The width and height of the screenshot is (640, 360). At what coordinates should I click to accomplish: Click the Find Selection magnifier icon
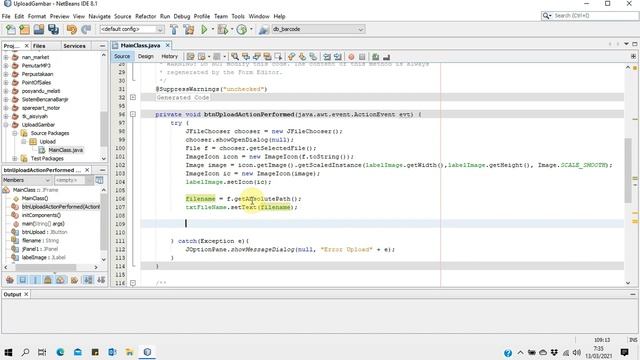pos(235,57)
